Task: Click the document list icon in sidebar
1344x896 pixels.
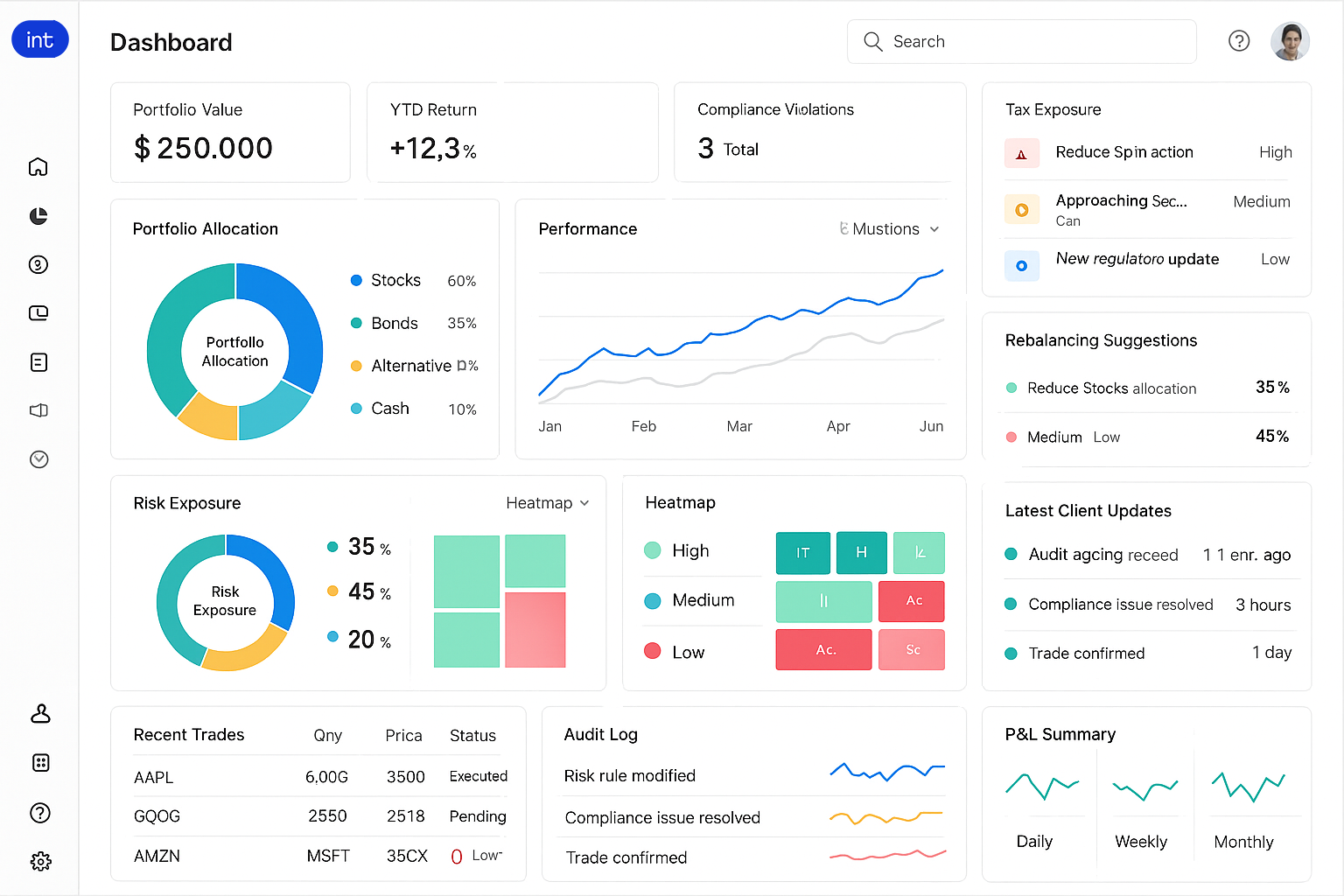Action: [x=38, y=362]
